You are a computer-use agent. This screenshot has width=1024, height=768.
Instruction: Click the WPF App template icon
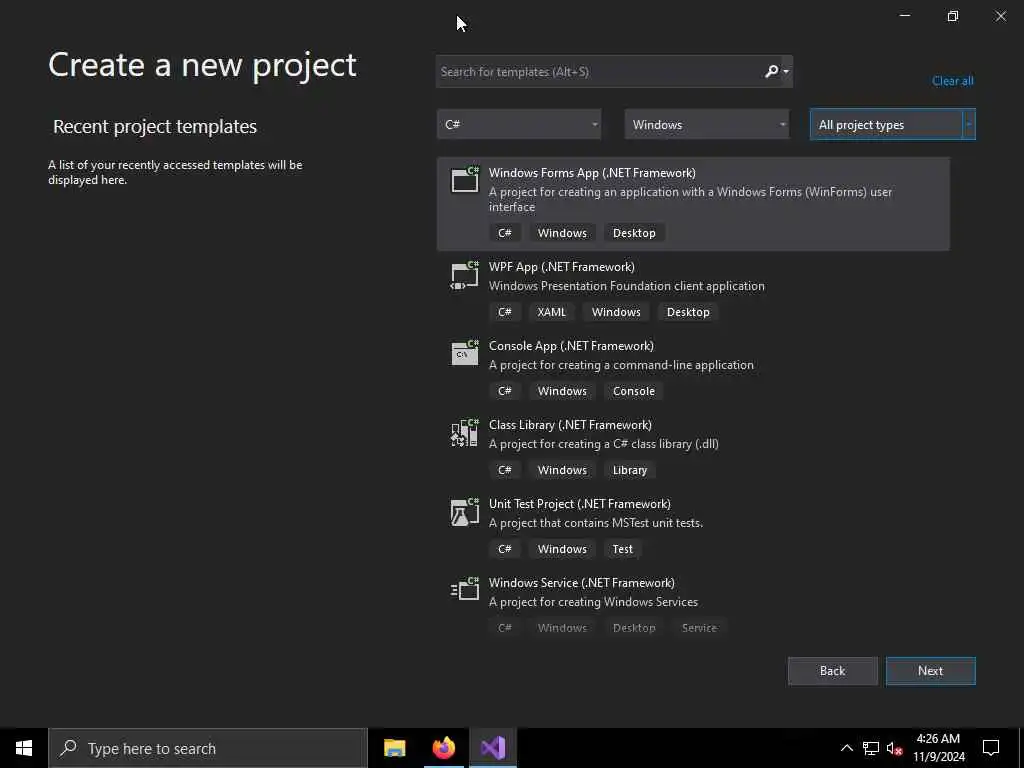465,275
